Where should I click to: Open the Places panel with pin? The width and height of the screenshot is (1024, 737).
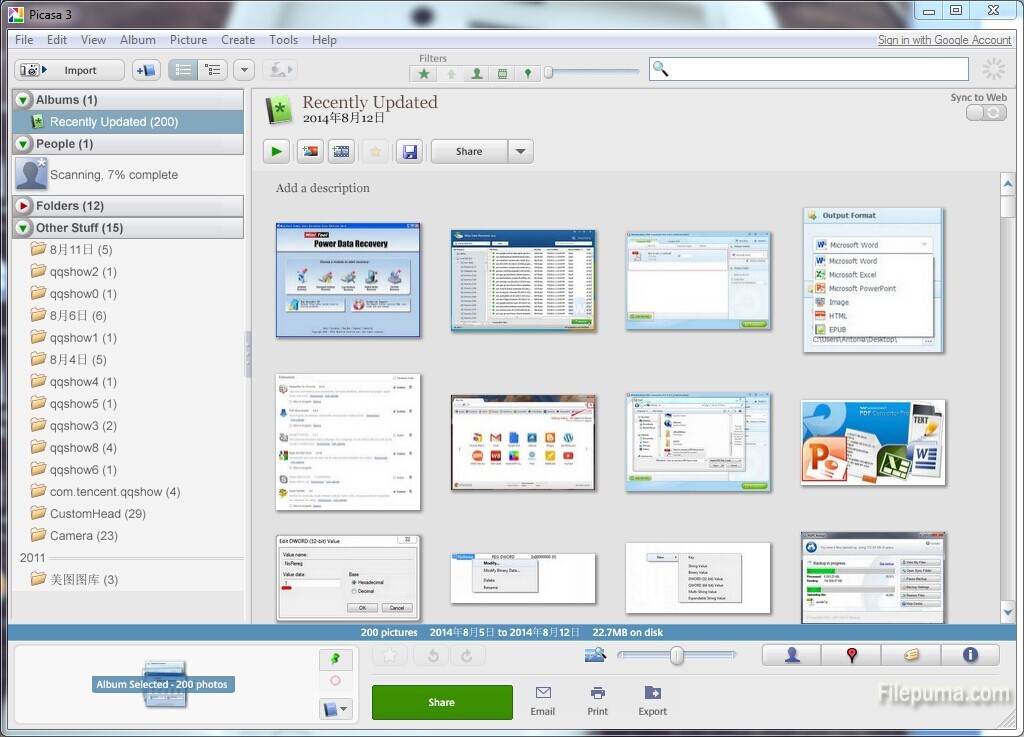point(851,655)
